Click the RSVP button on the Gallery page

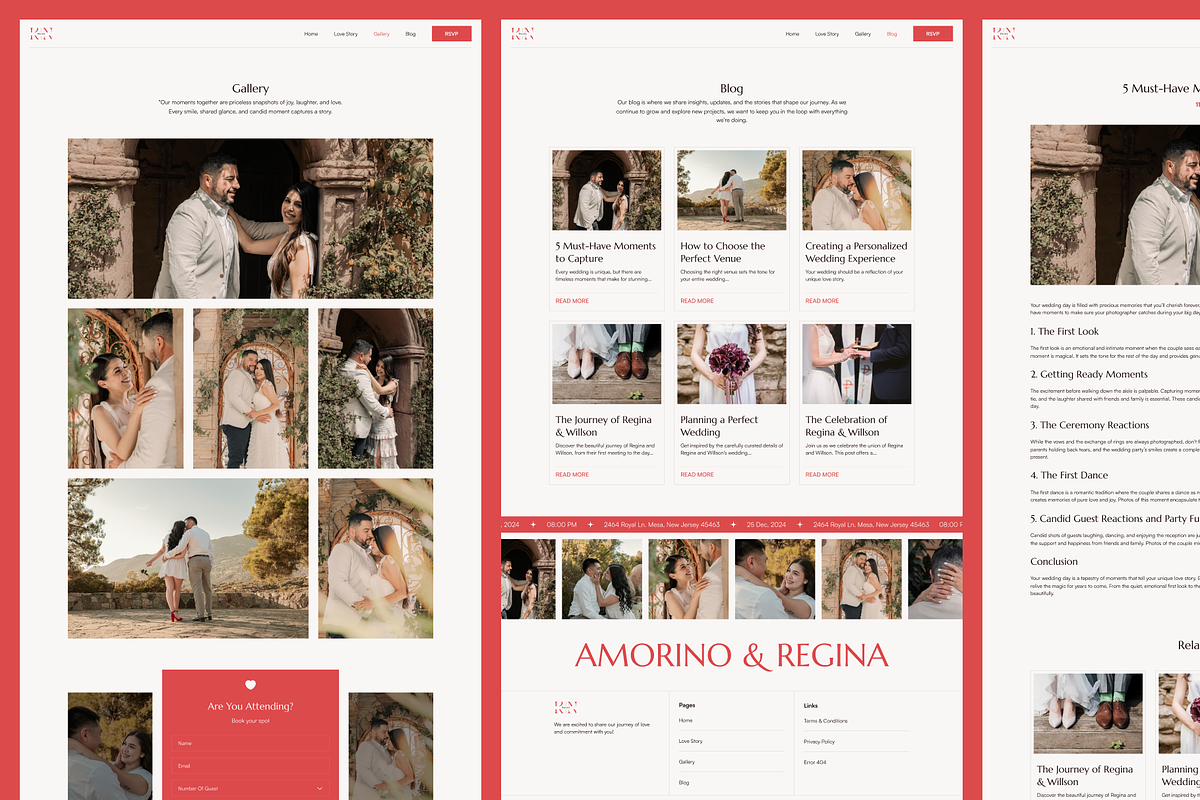[x=451, y=34]
